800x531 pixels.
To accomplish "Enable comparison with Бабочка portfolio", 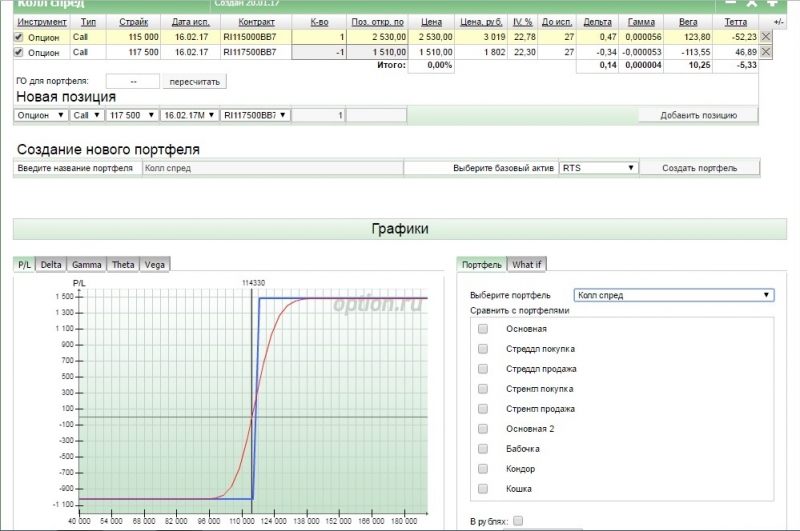I will (483, 449).
